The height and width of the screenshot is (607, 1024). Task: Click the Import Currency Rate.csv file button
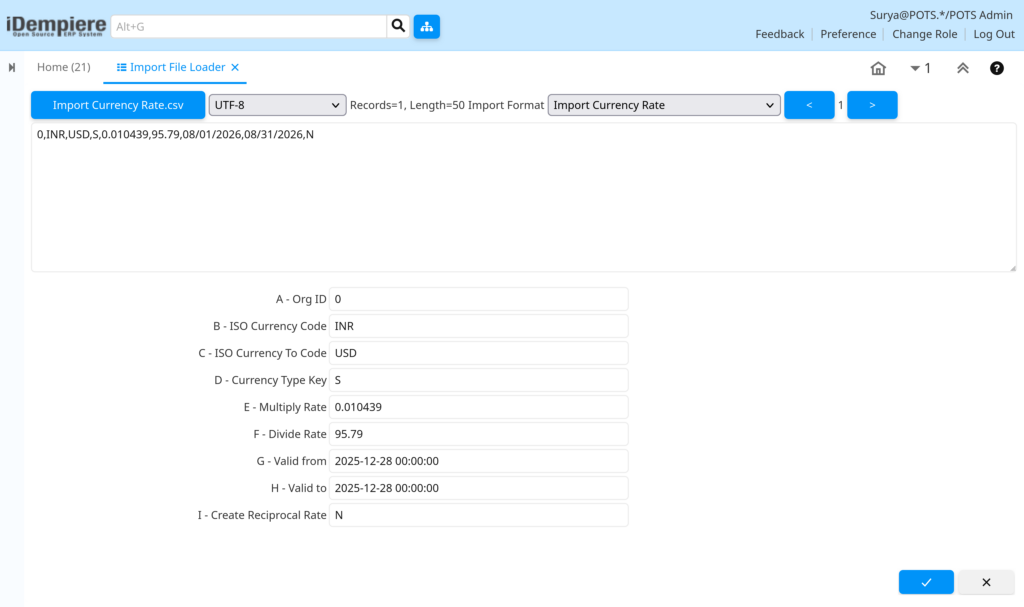(x=118, y=105)
